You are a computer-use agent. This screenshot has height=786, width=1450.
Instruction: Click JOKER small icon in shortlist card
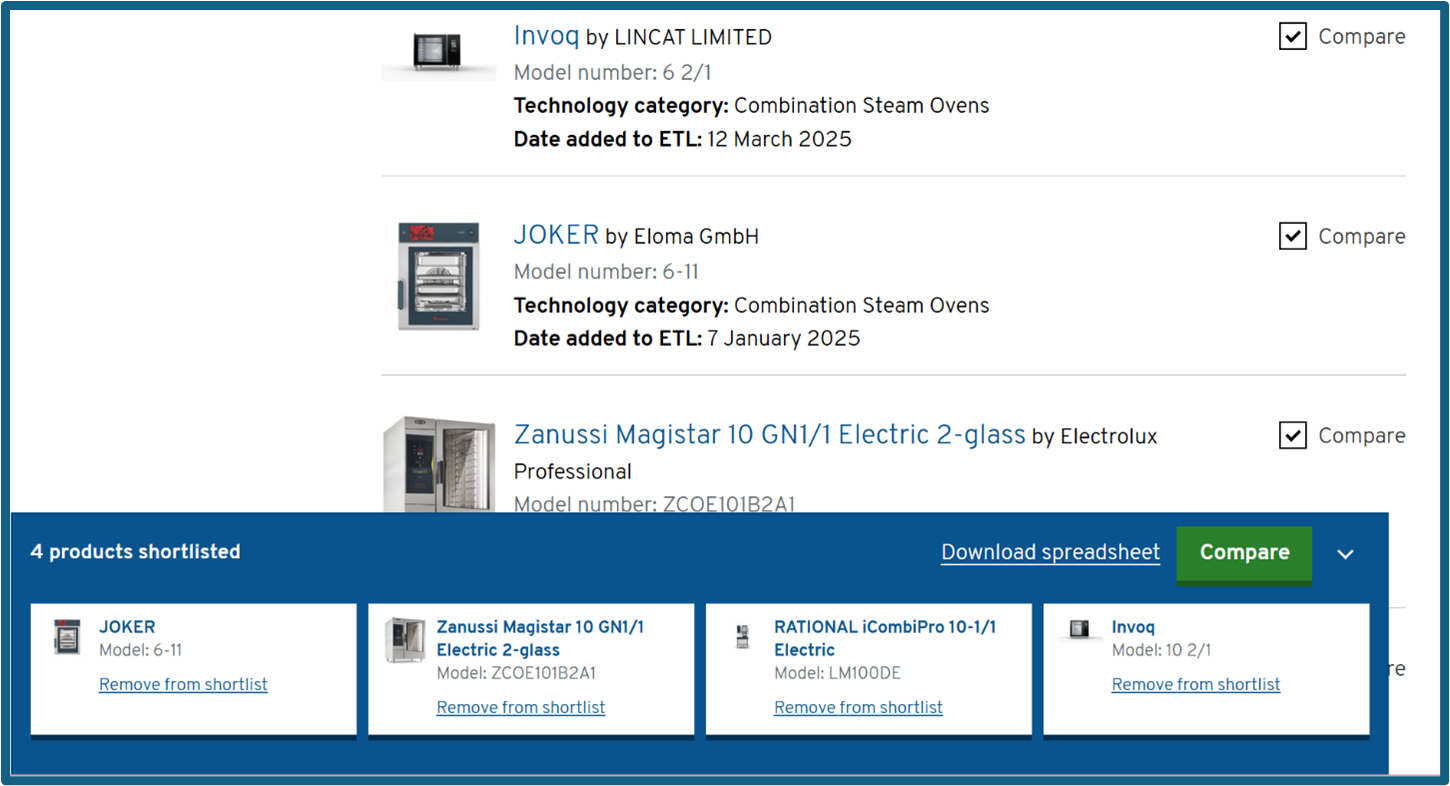pyautogui.click(x=67, y=637)
